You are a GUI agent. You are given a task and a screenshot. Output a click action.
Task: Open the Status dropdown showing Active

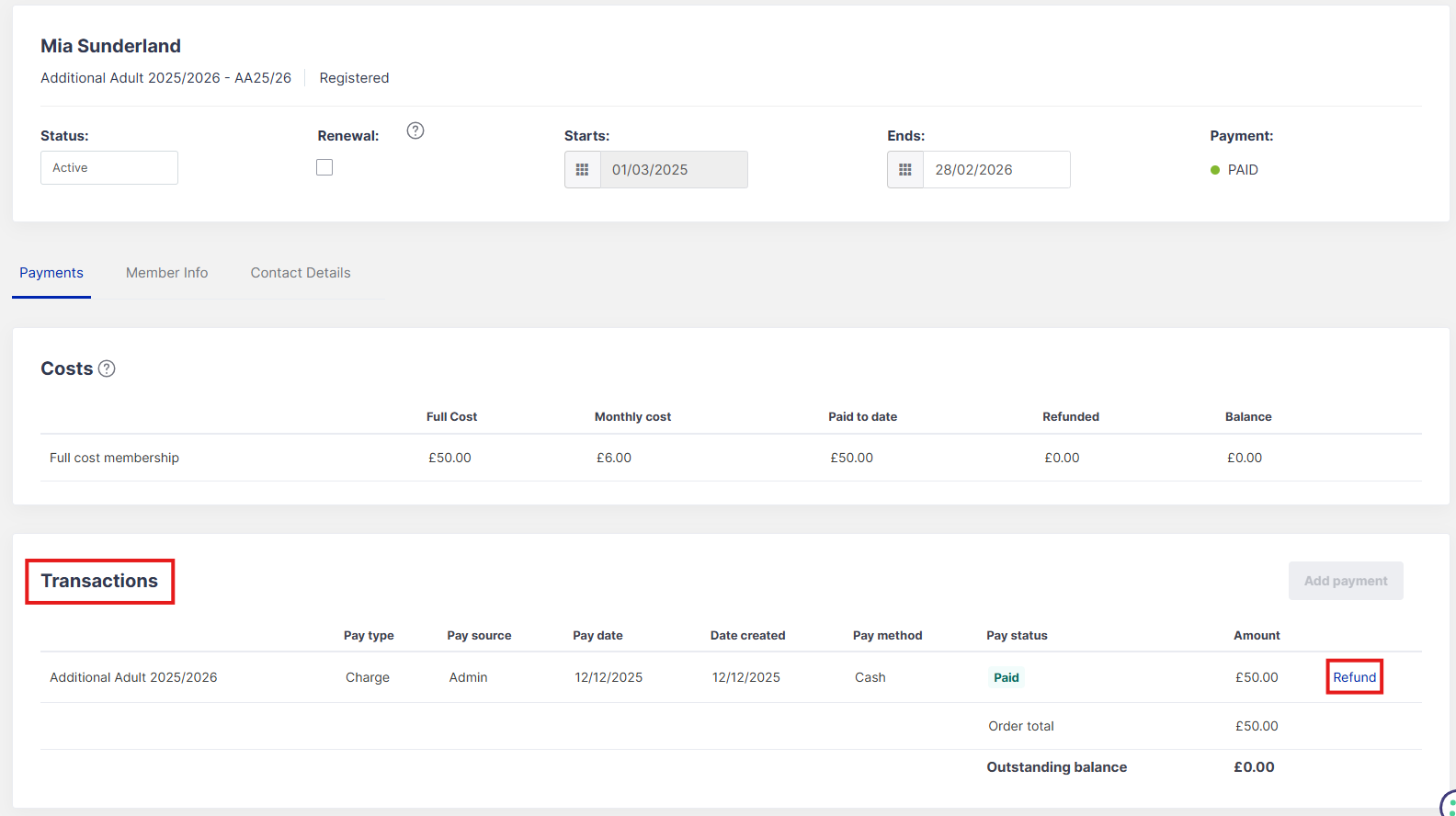pyautogui.click(x=109, y=168)
